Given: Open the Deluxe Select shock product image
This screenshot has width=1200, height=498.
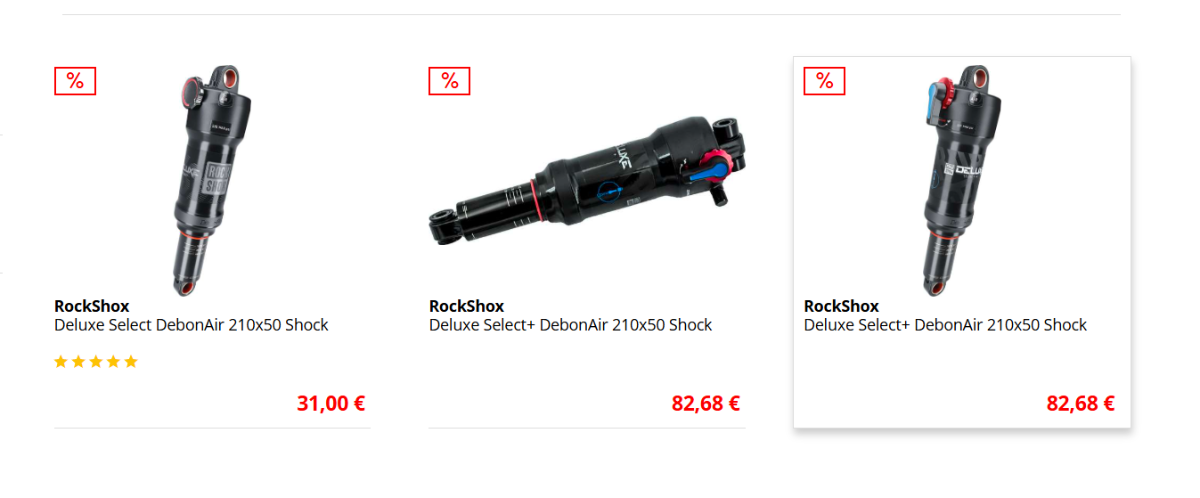Looking at the screenshot, I should [x=211, y=181].
